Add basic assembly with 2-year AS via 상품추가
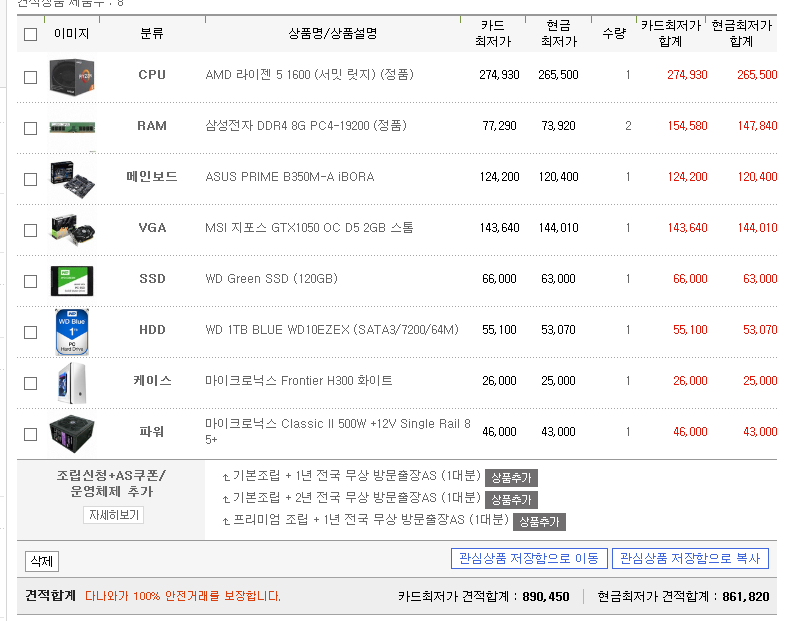This screenshot has height=621, width=792. pos(511,500)
